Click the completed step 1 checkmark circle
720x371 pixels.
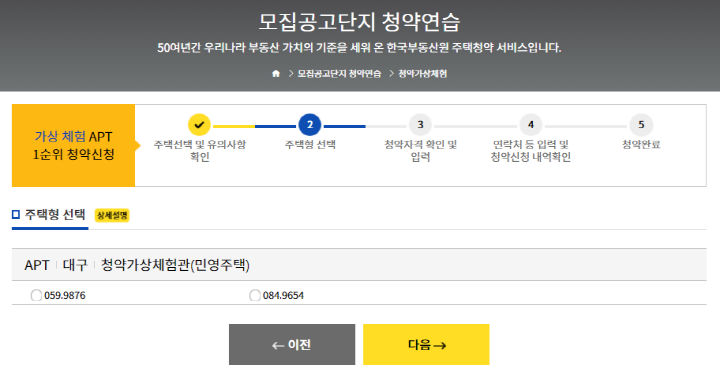(199, 124)
